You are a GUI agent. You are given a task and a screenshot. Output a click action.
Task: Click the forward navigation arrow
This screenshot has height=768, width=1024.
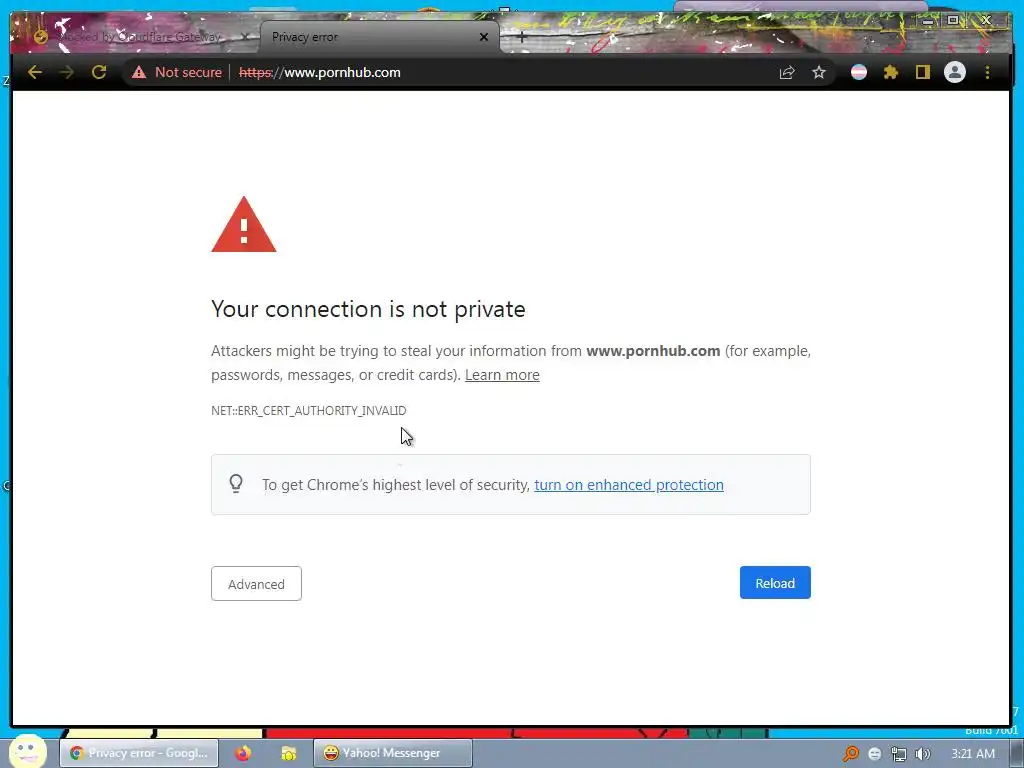point(67,72)
